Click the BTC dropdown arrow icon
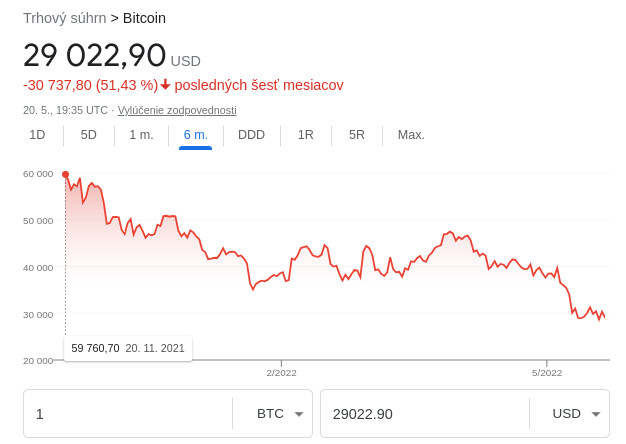Image resolution: width=626 pixels, height=444 pixels. point(298,414)
